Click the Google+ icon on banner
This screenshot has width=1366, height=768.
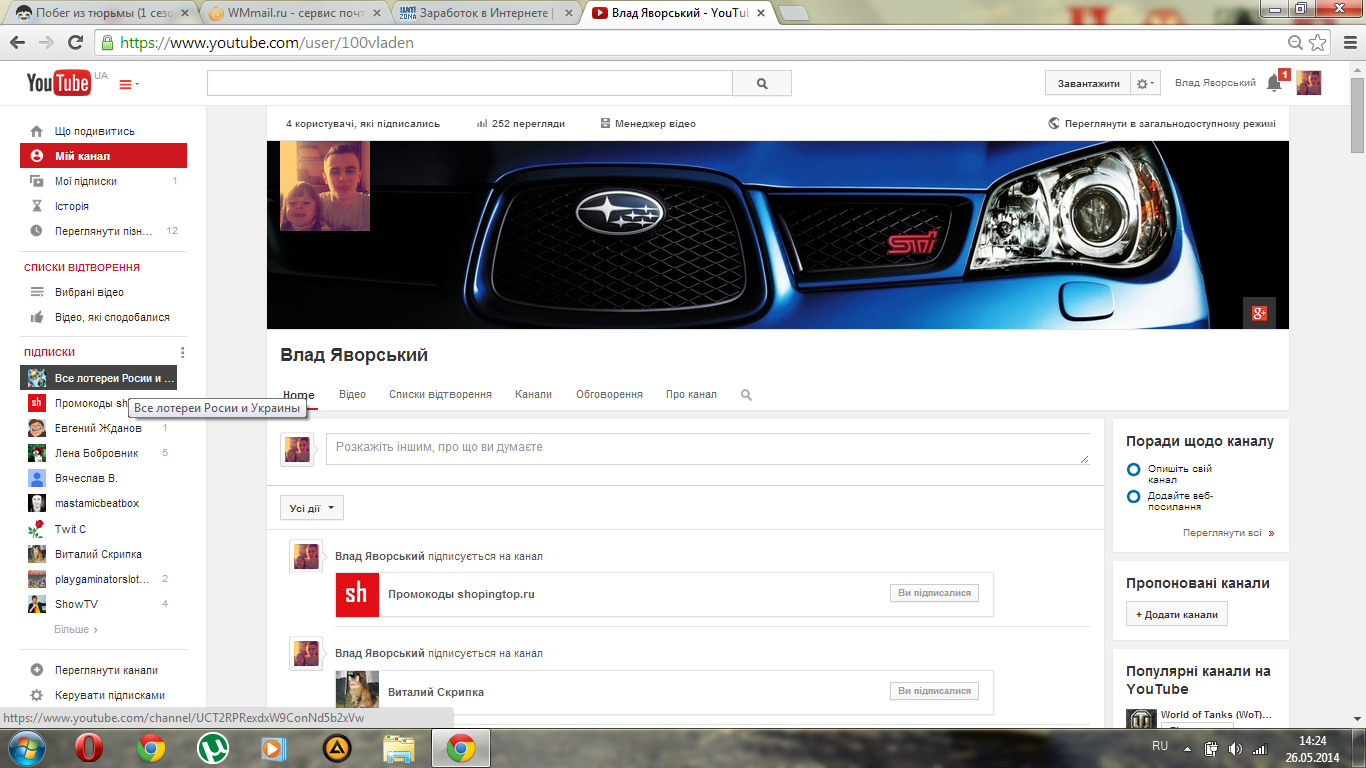pos(1259,313)
